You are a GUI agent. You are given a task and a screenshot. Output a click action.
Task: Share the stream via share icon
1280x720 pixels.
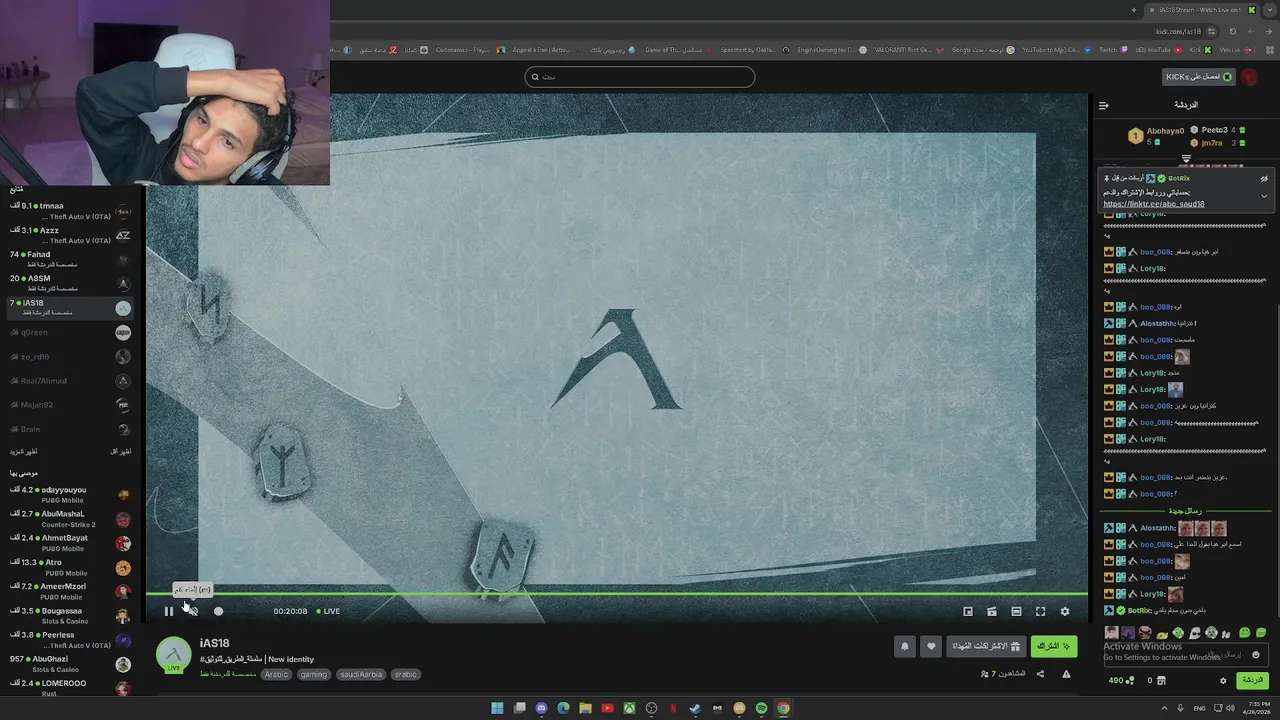[x=1040, y=674]
